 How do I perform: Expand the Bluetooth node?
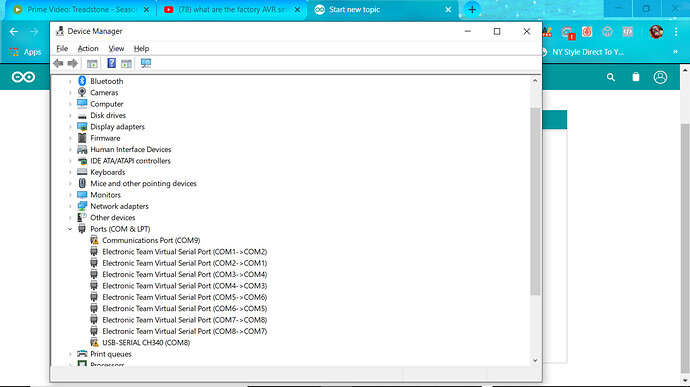pos(70,81)
